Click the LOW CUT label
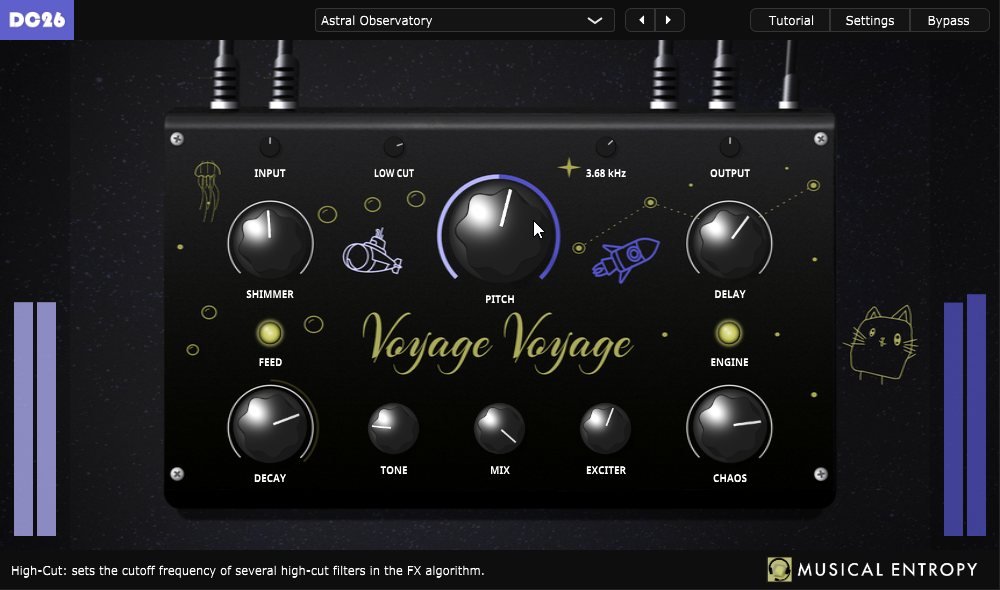Image resolution: width=1000 pixels, height=590 pixels. click(394, 173)
